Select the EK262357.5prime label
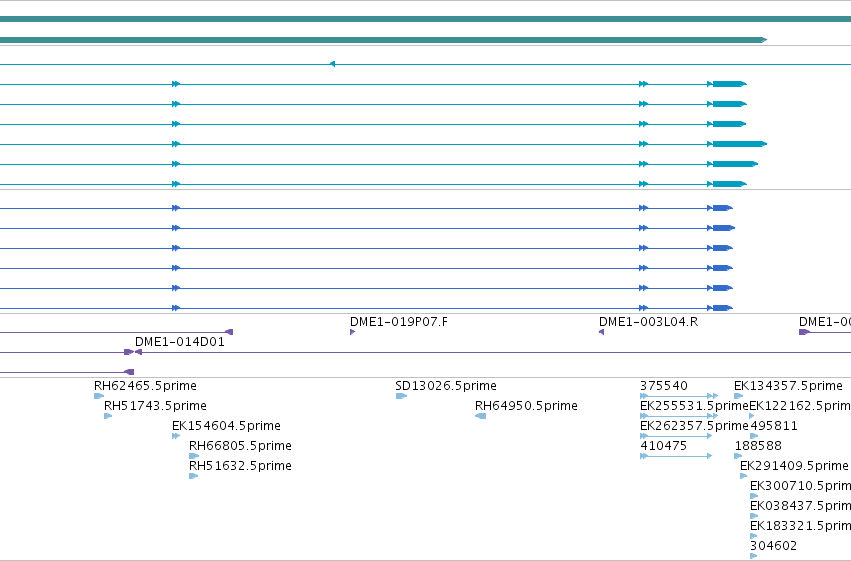 (x=694, y=426)
